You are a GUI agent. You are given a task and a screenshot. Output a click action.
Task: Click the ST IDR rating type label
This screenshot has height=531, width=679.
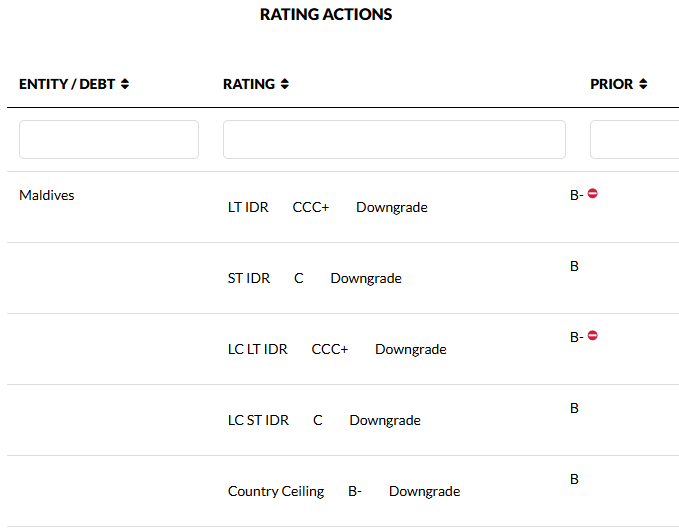point(249,279)
